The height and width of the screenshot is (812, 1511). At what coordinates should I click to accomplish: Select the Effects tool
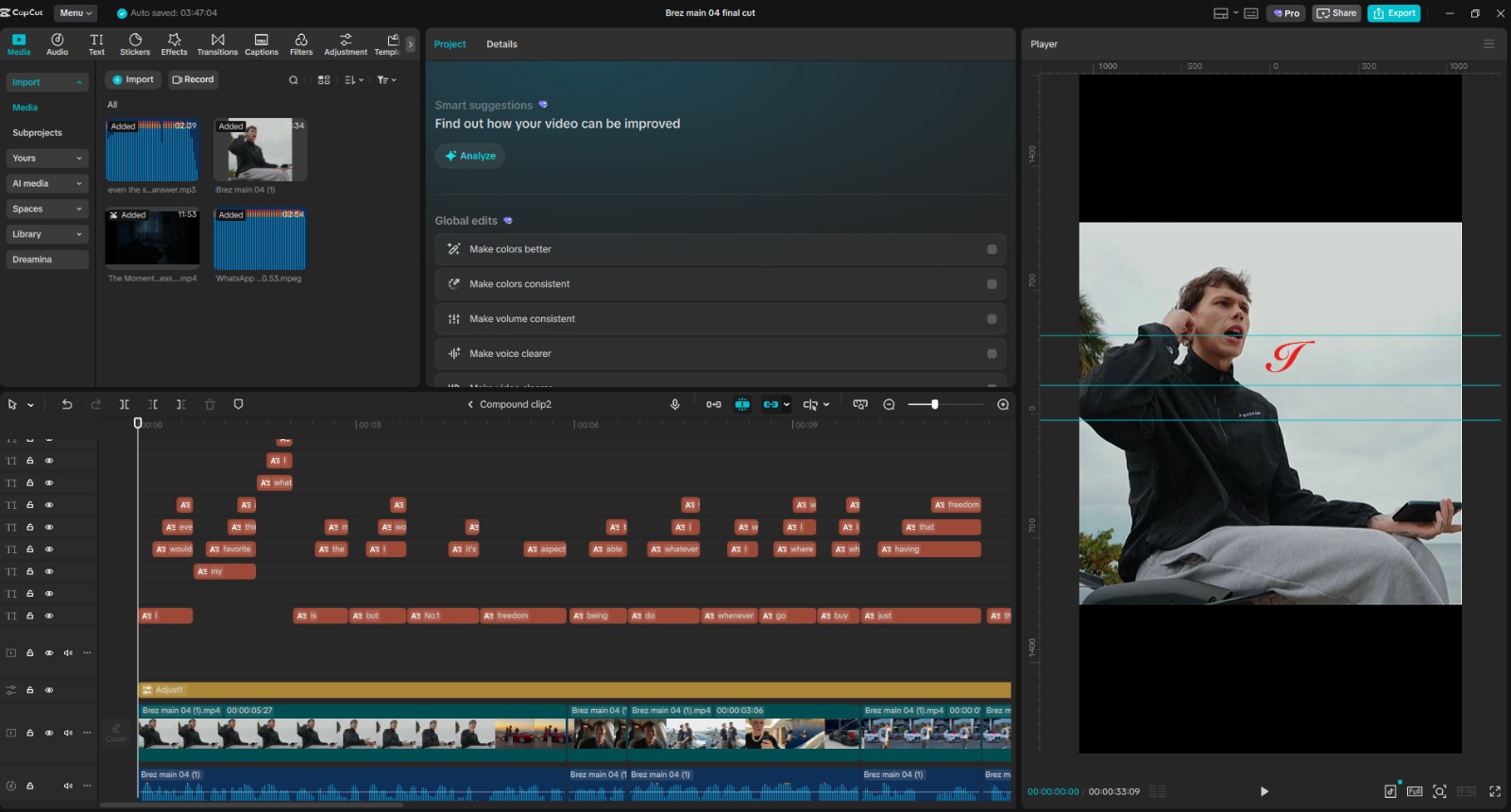(x=174, y=44)
